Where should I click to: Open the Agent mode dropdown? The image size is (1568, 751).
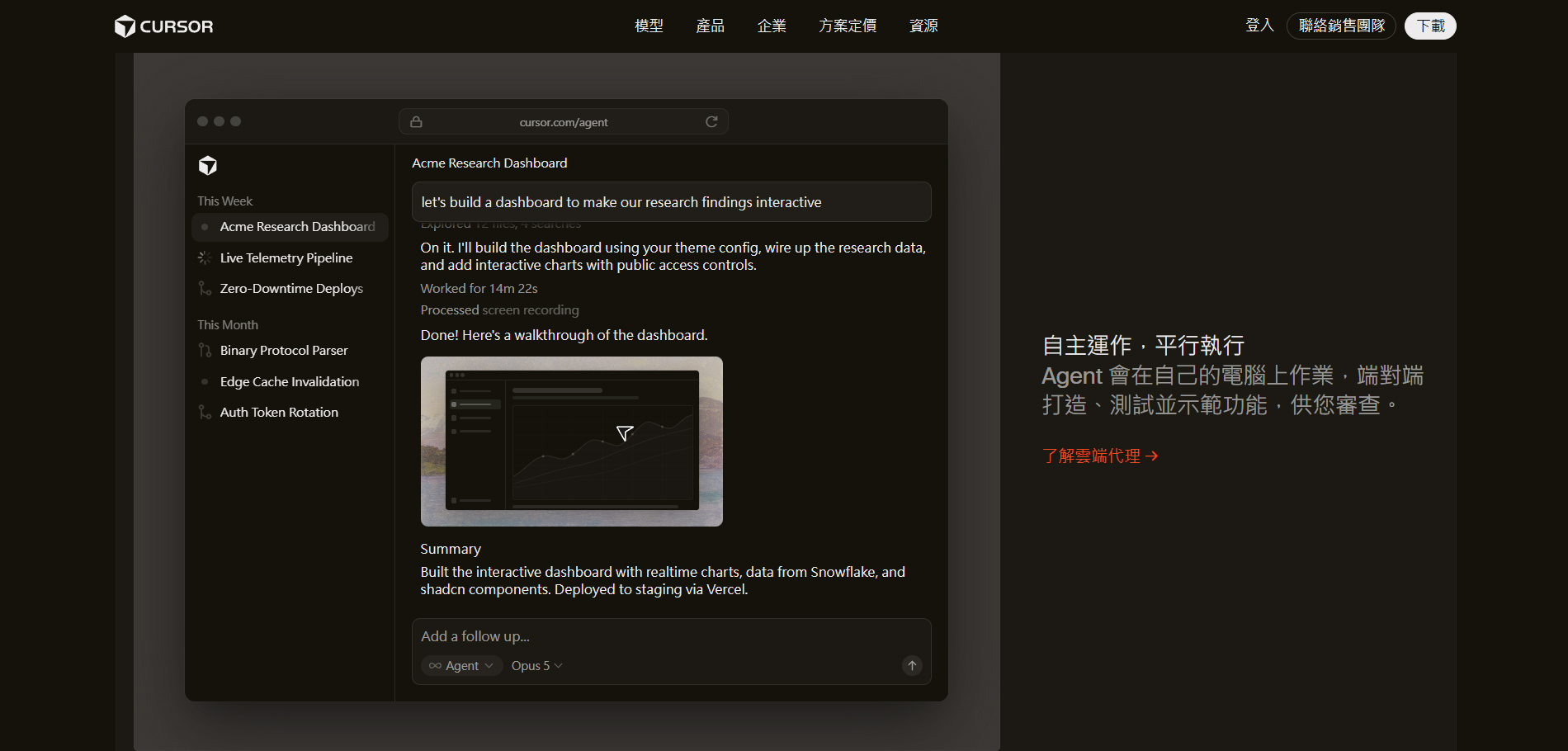pos(461,666)
